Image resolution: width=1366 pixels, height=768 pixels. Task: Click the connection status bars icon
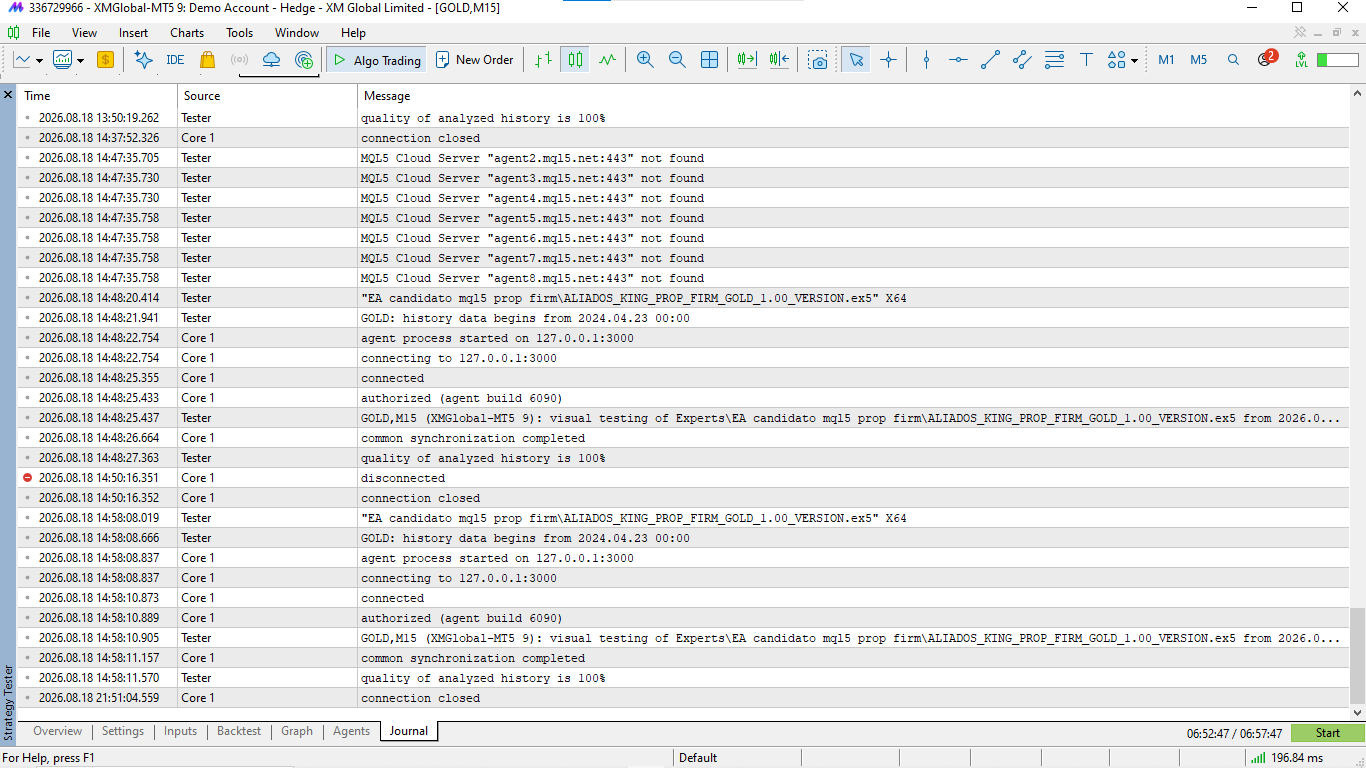coord(1258,758)
